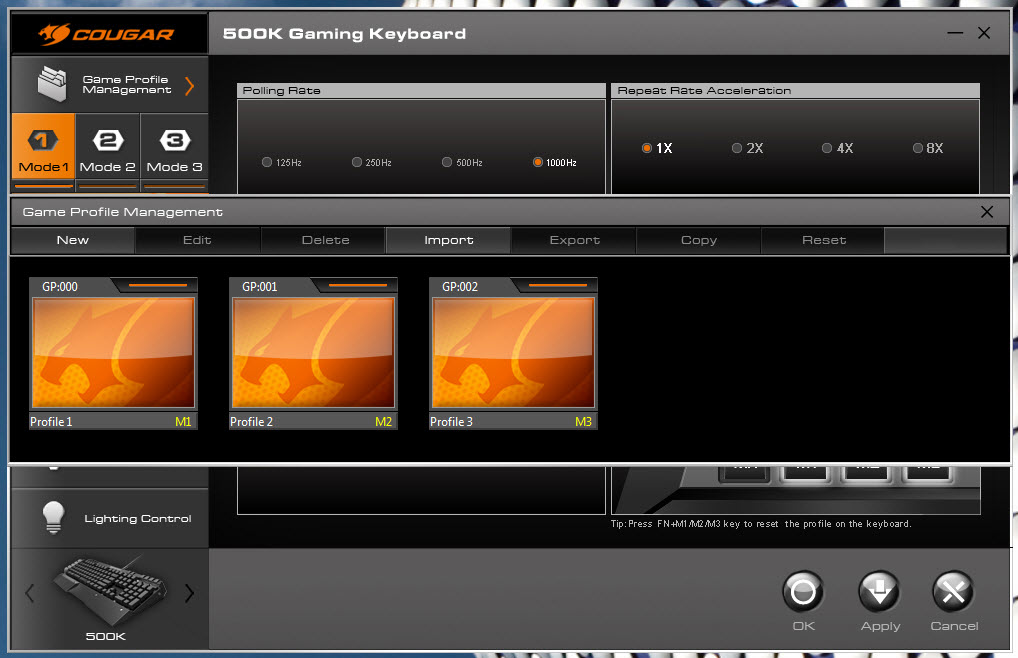Click Reset in profile toolbar

pyautogui.click(x=824, y=240)
